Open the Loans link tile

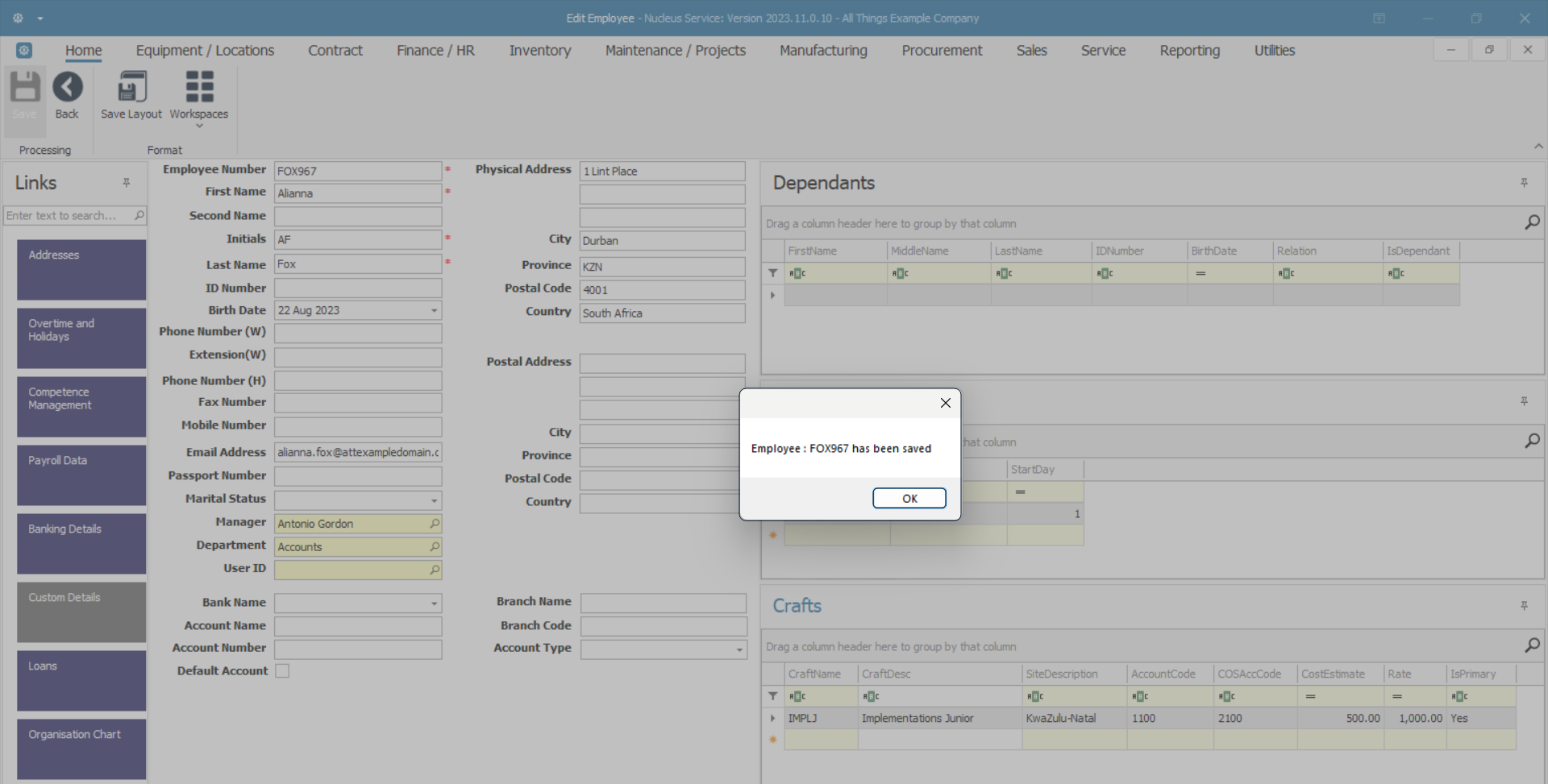click(x=81, y=681)
